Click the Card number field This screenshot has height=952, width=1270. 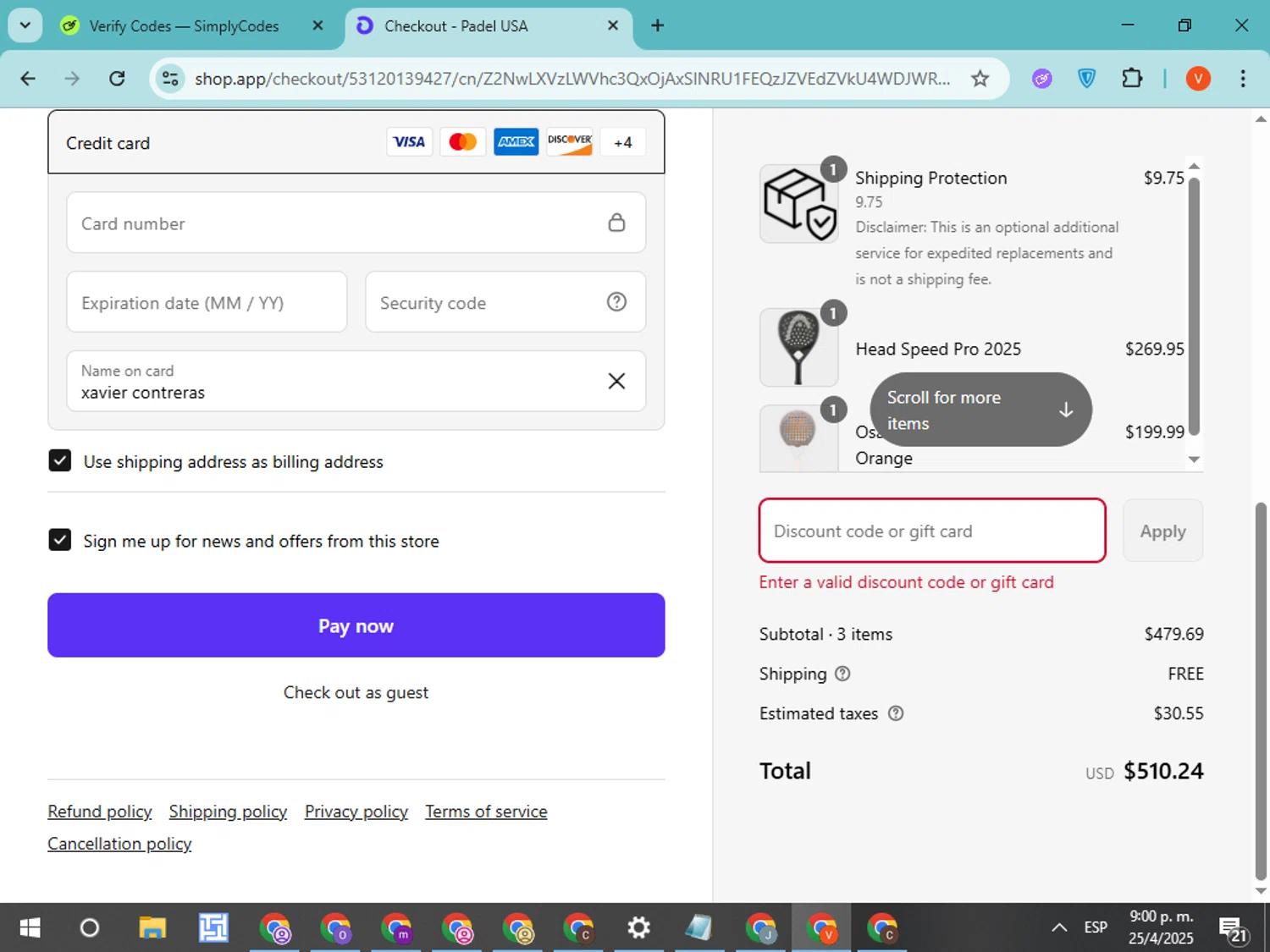point(356,223)
